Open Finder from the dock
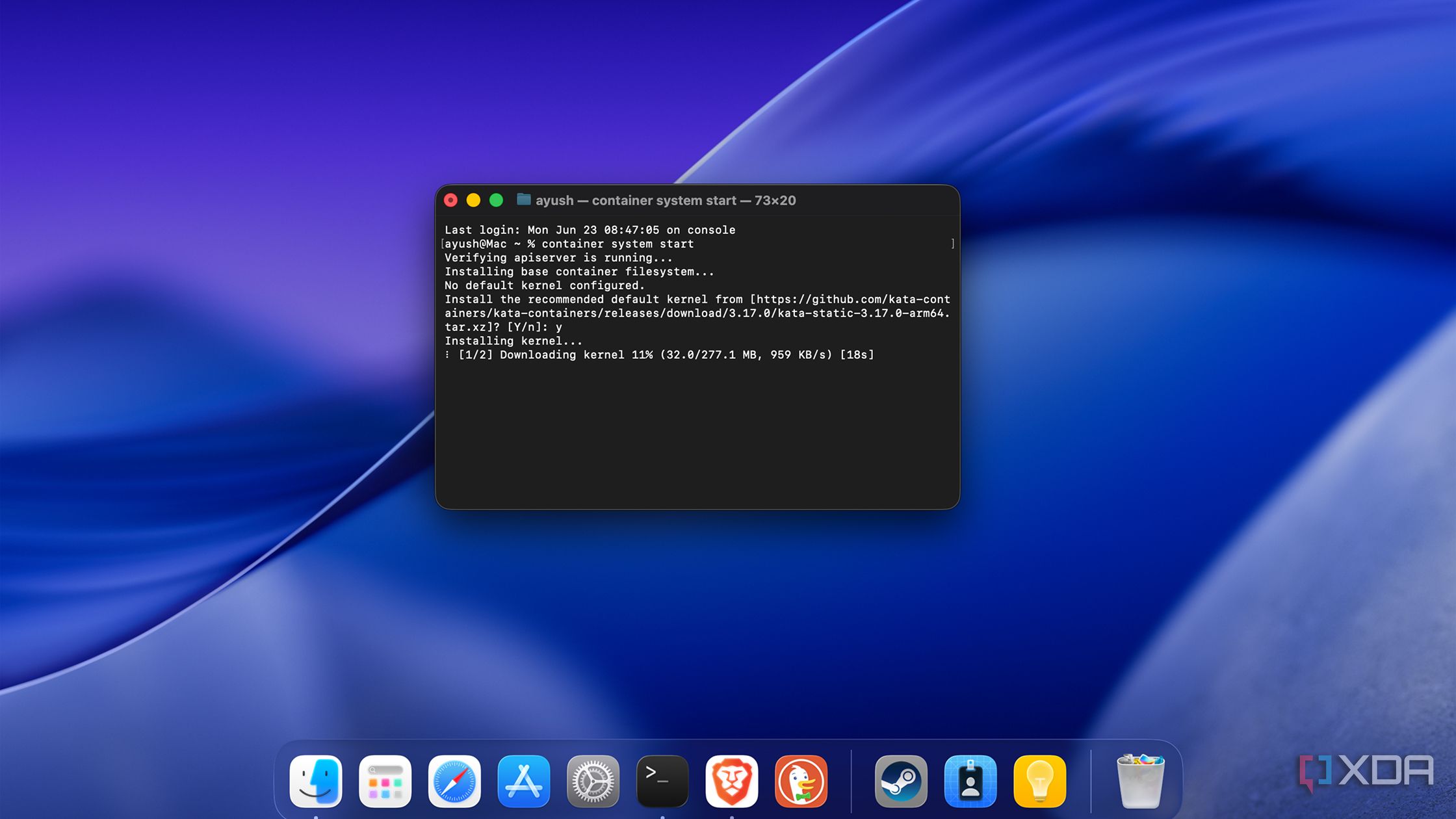The image size is (1456, 819). tap(316, 781)
